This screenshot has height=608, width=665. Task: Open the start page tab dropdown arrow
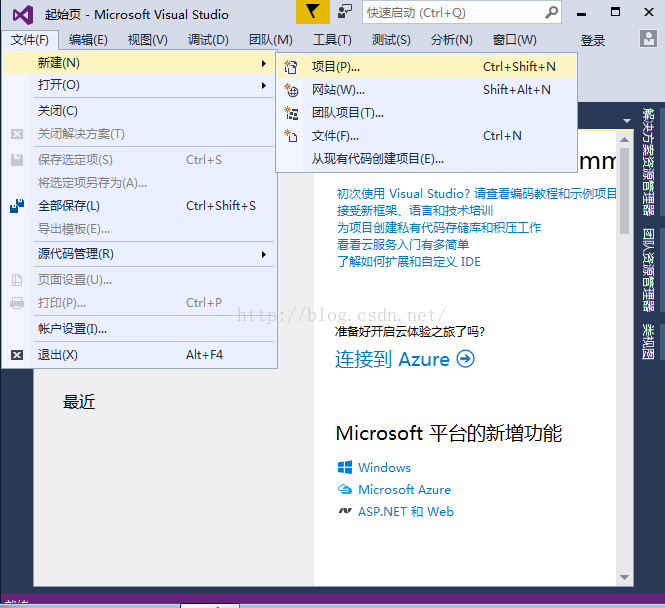[x=627, y=121]
